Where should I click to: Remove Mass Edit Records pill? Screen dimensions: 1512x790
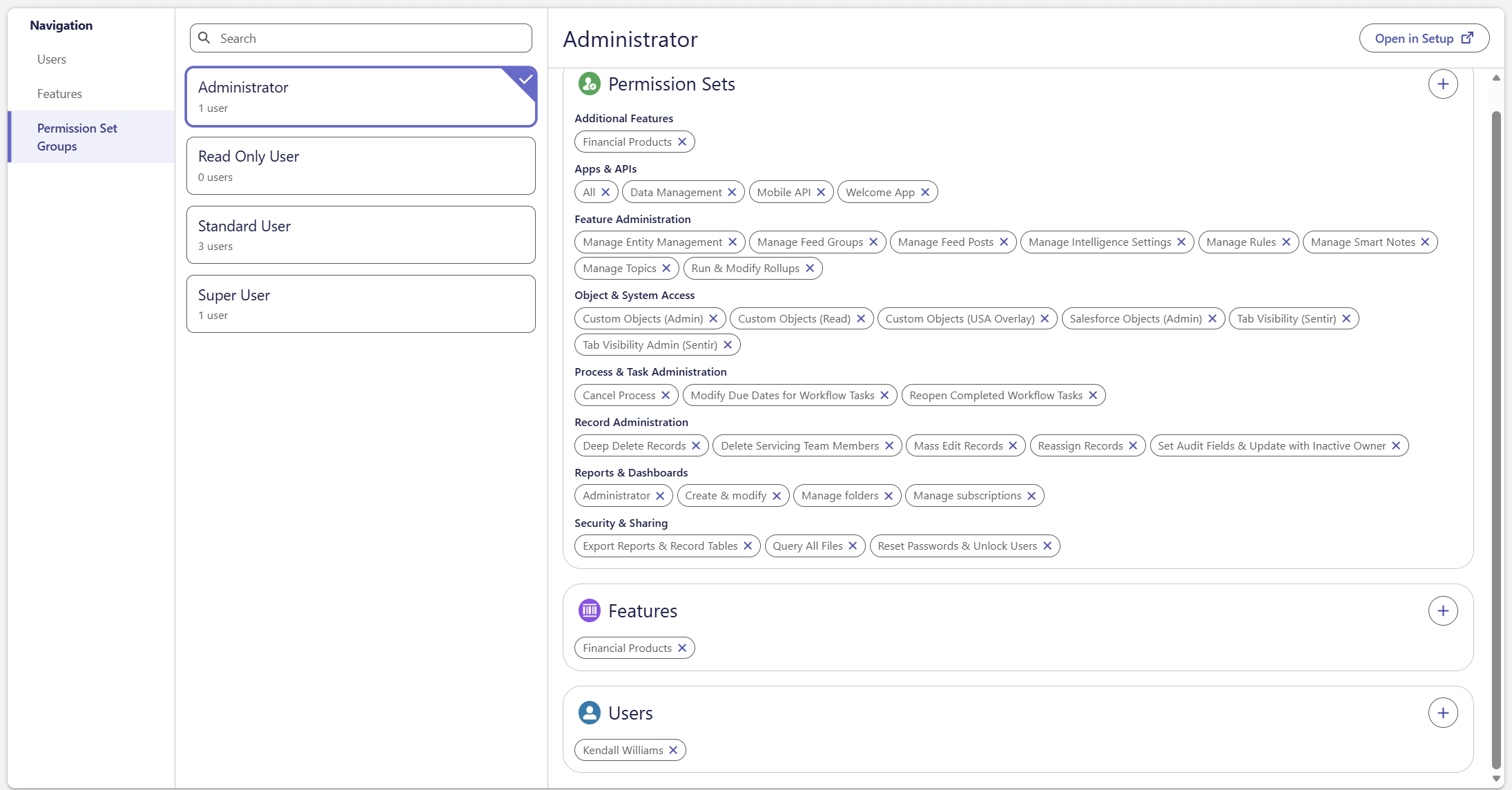point(1013,445)
